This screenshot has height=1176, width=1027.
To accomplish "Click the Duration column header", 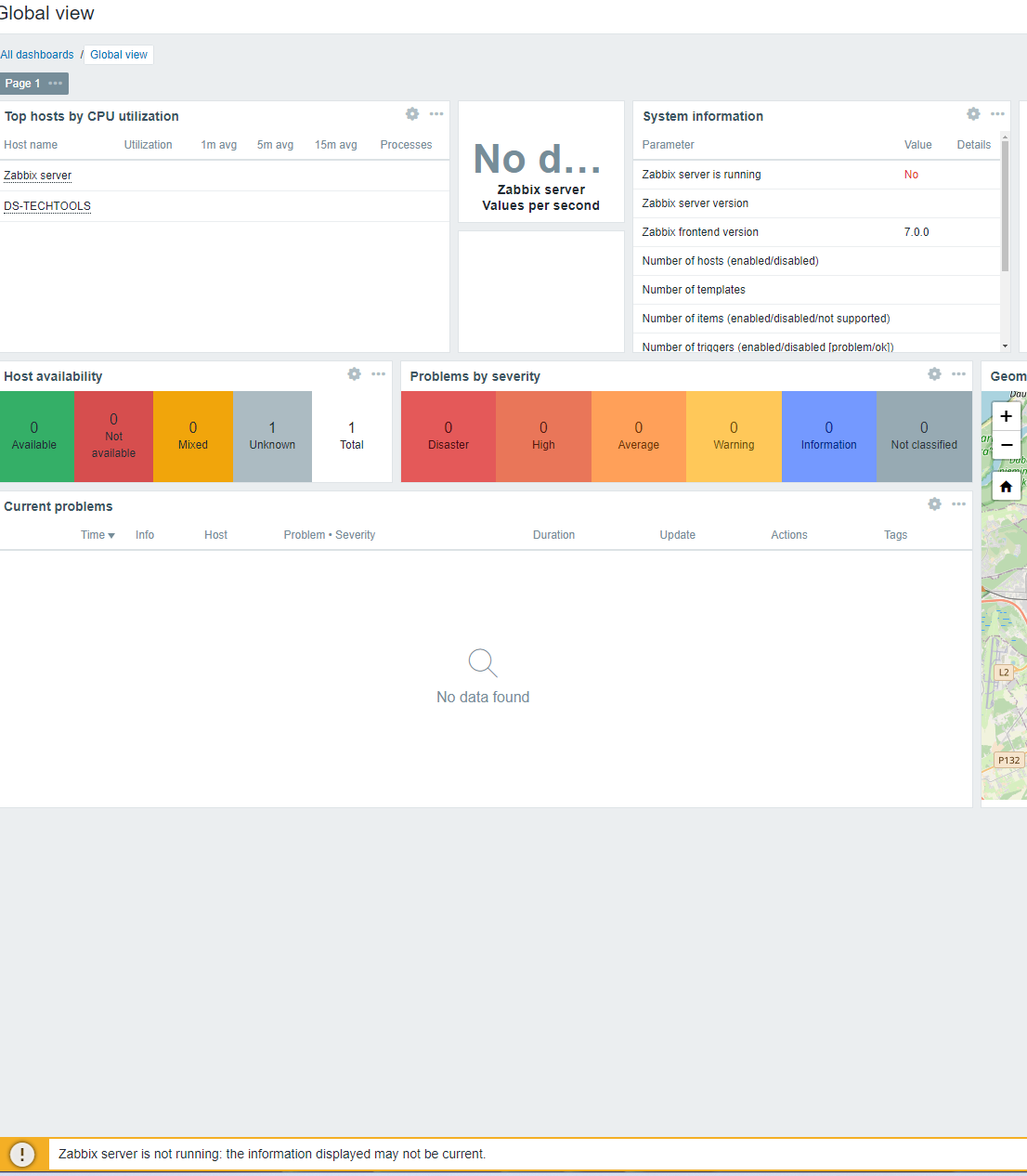I will [x=553, y=535].
